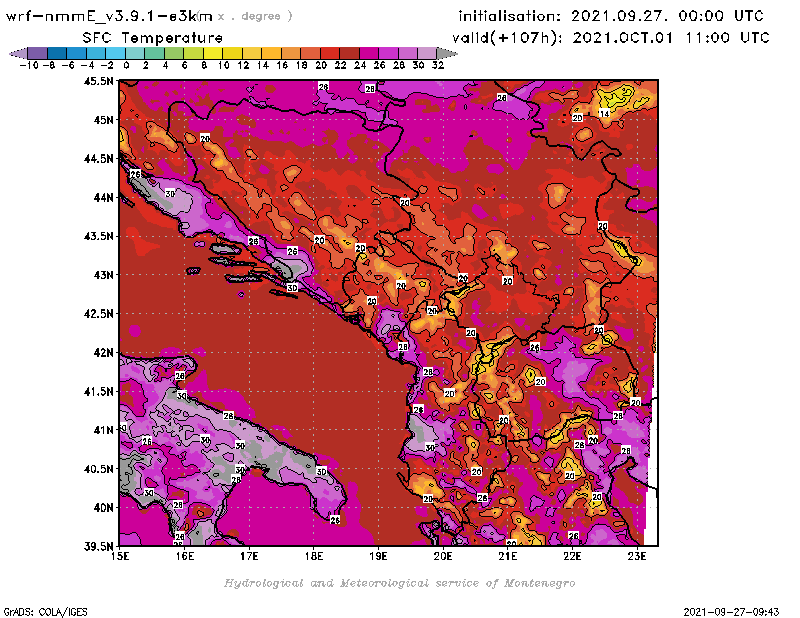Click the '41N' latitude label
The width and height of the screenshot is (800, 618).
104,430
